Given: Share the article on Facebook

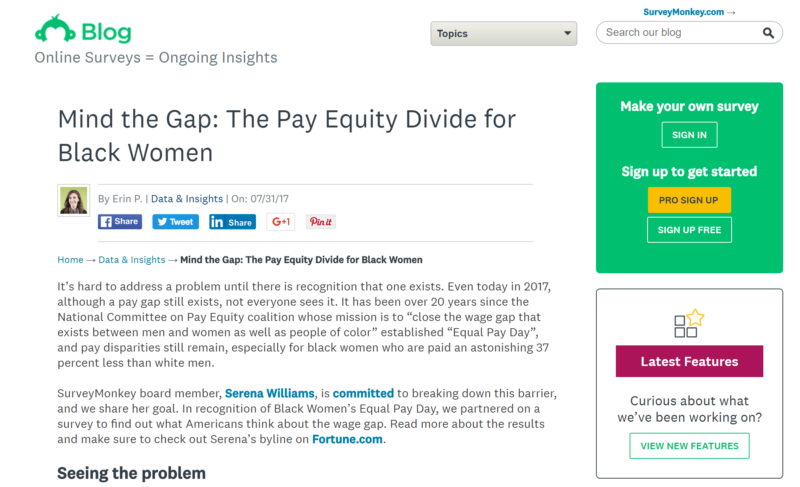Looking at the screenshot, I should click(x=120, y=222).
